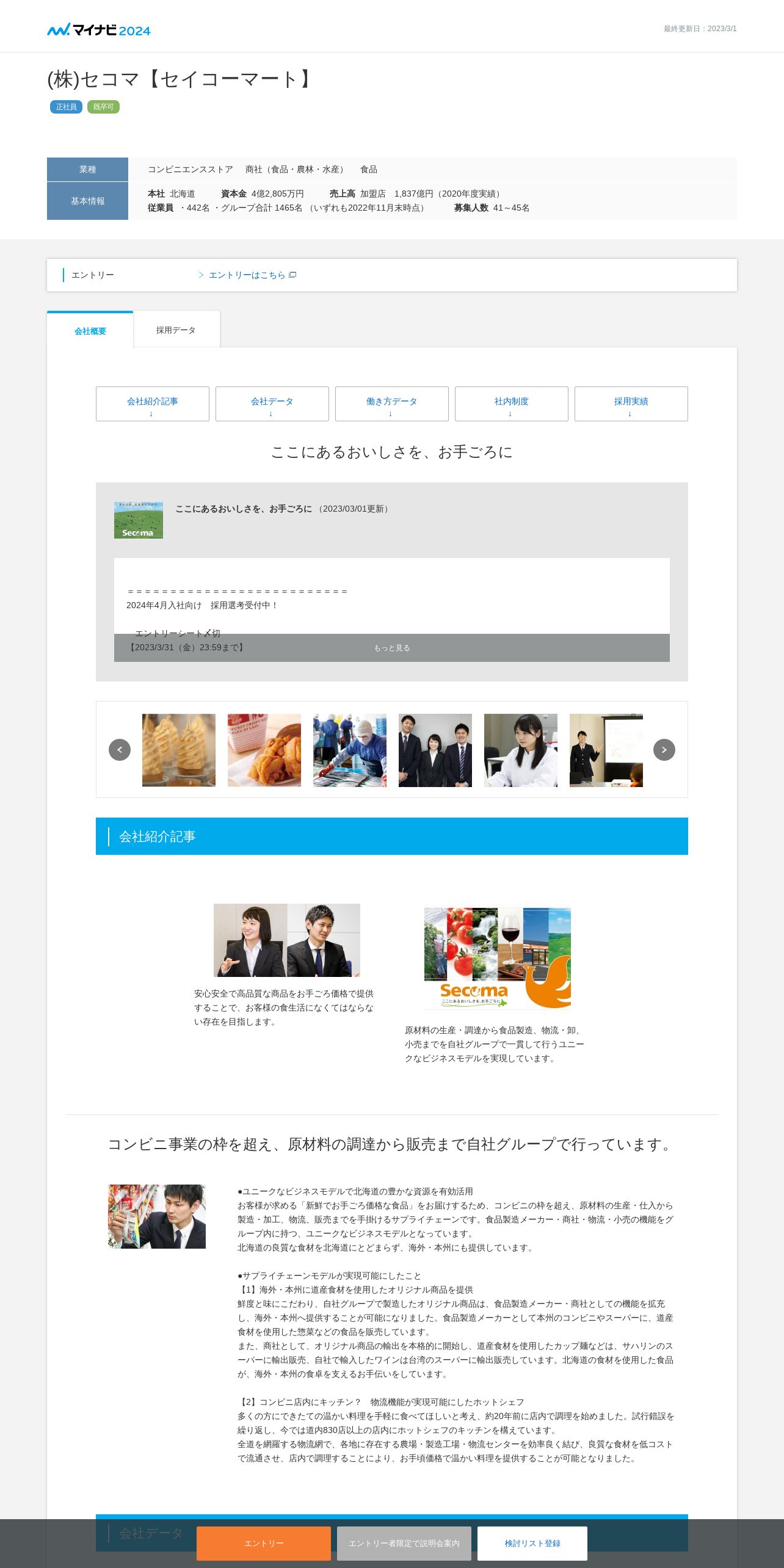Image resolution: width=784 pixels, height=1568 pixels.
Task: Jump to 会社データ section
Action: pyautogui.click(x=272, y=404)
